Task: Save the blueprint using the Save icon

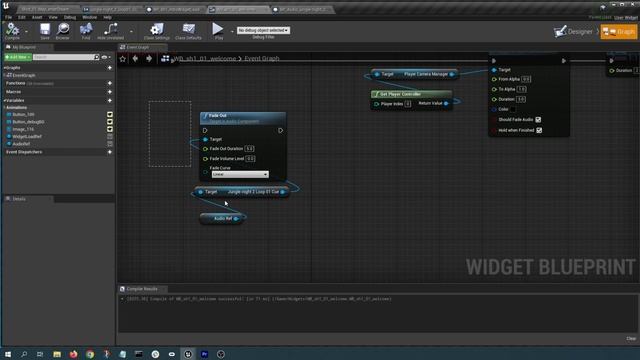Action: click(45, 31)
